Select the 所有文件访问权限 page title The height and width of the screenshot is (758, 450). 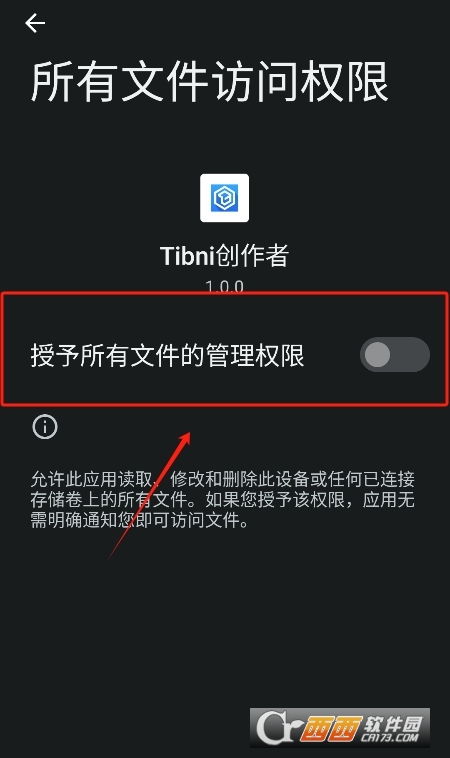click(210, 82)
